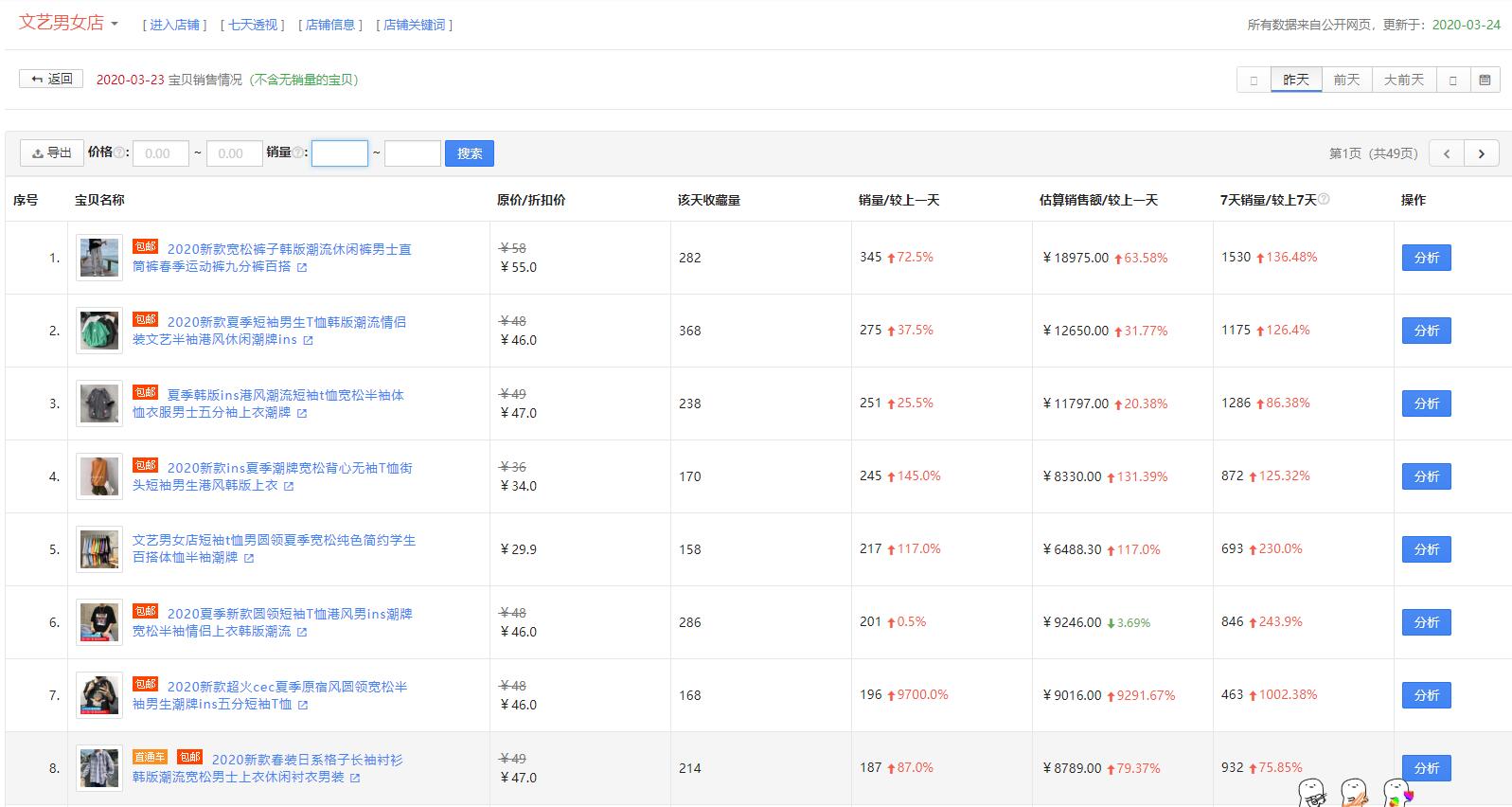Click external link icon in row 1
The width and height of the screenshot is (1512, 807).
click(x=302, y=268)
